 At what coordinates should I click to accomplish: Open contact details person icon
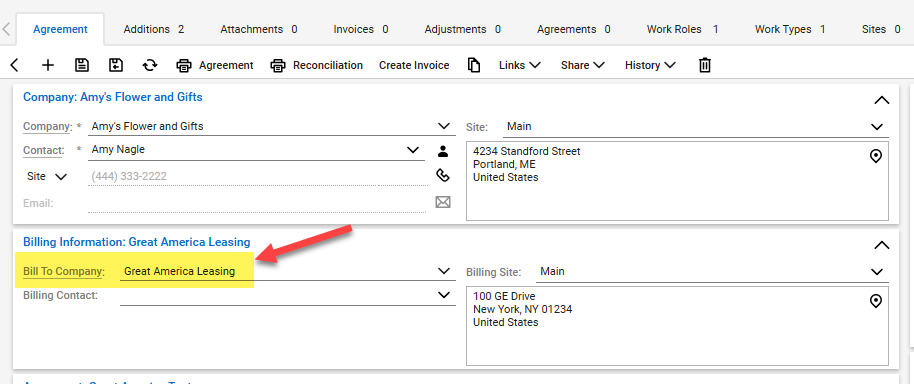click(443, 152)
